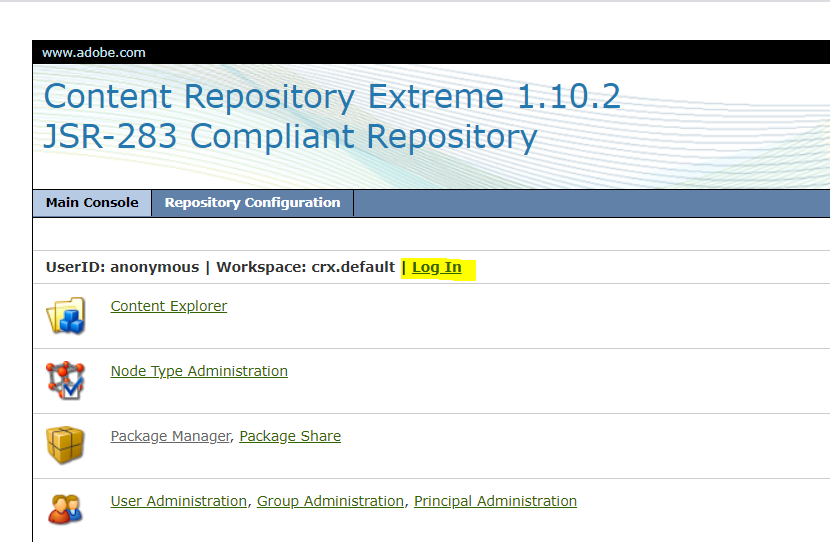This screenshot has width=830, height=542.
Task: Click the User Administration people icon
Action: pyautogui.click(x=66, y=509)
